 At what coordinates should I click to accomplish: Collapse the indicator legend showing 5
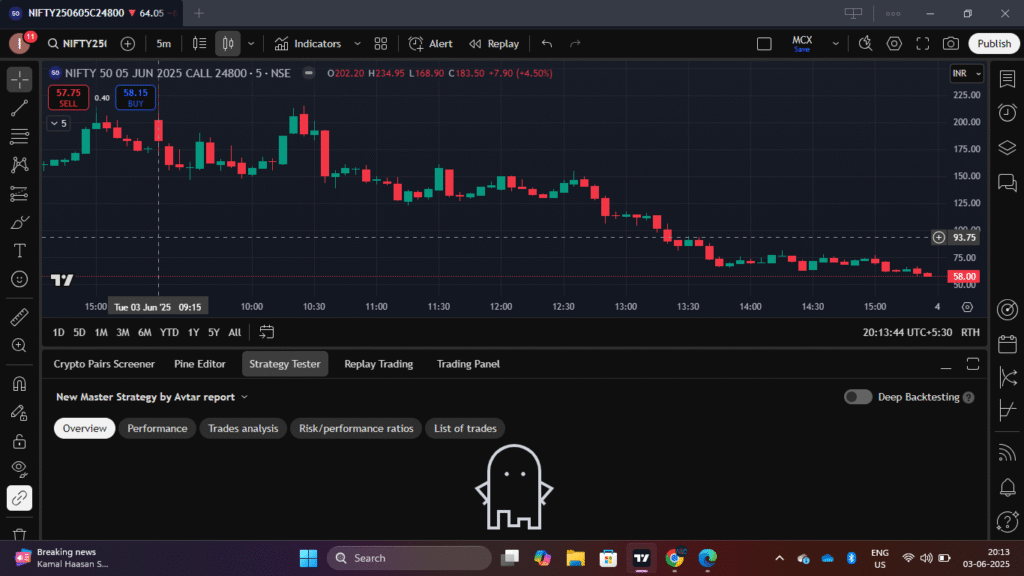(x=59, y=123)
